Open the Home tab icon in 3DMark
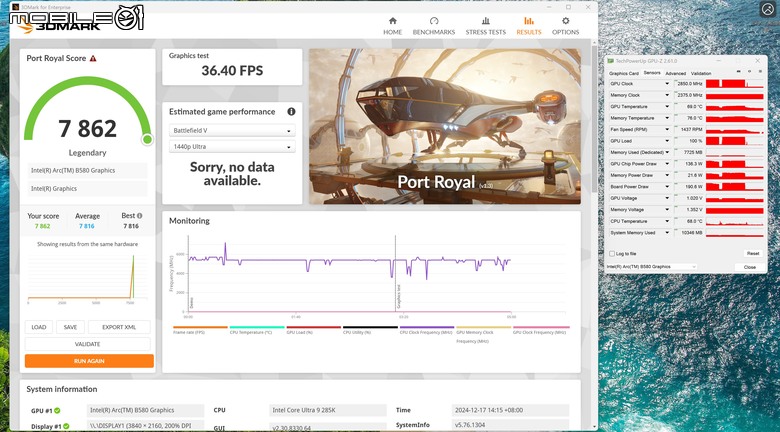The height and width of the screenshot is (432, 780). [x=392, y=21]
